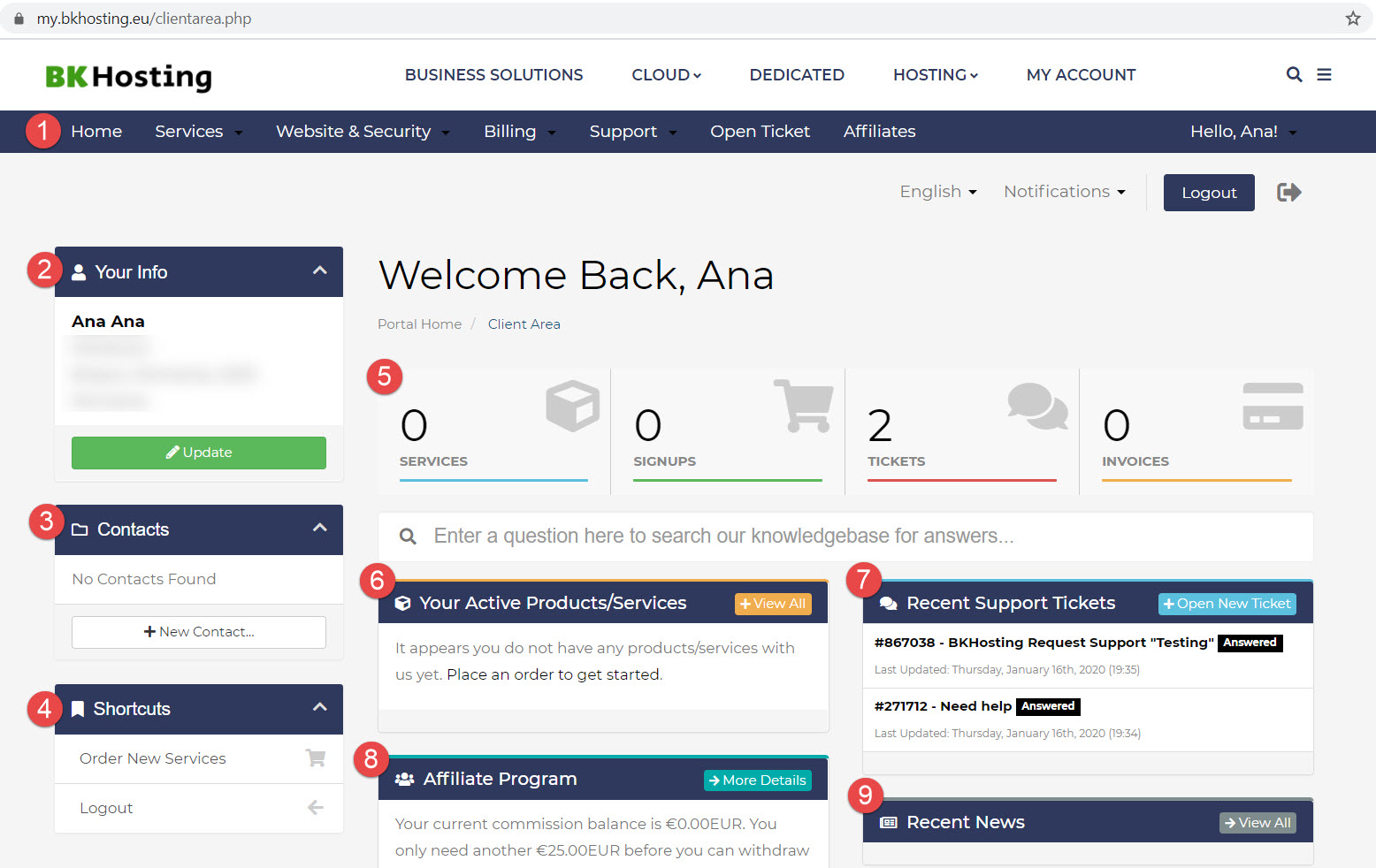This screenshot has height=868, width=1376.
Task: Click Open New Ticket button
Action: 1227,604
